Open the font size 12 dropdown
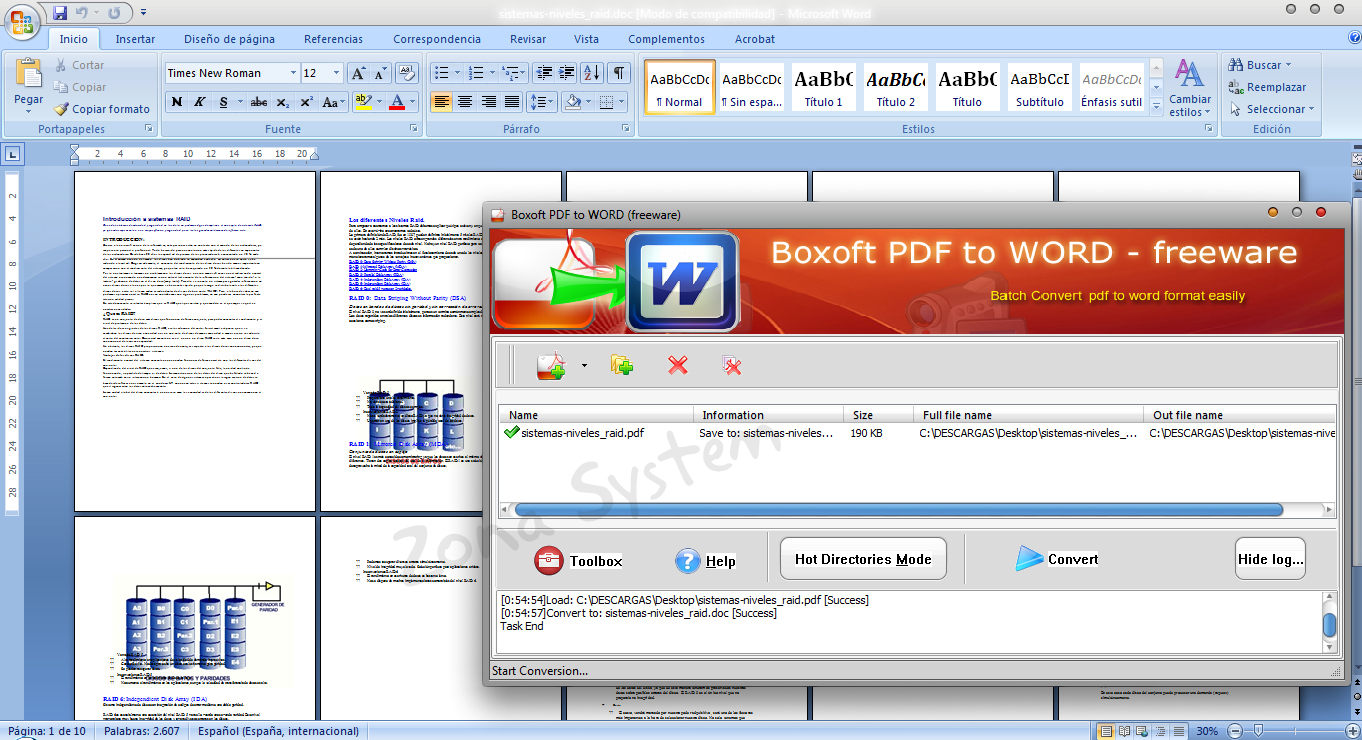The image size is (1362, 740). point(338,73)
